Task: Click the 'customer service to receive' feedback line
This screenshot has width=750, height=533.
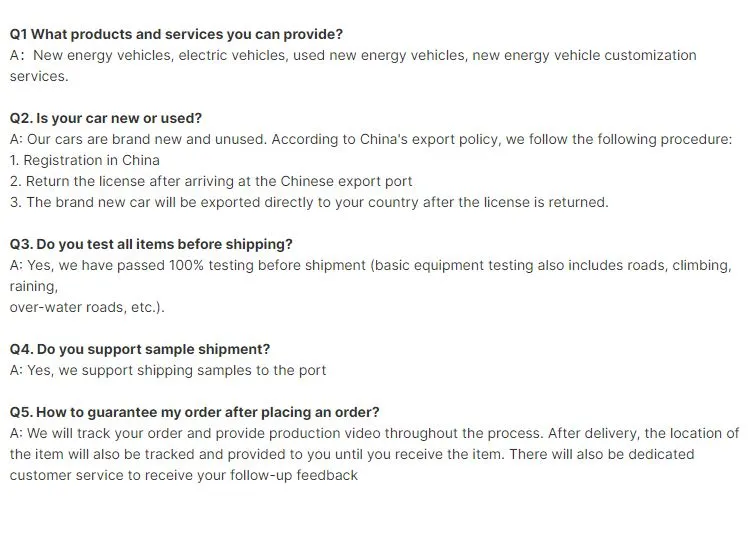Action: coord(183,475)
